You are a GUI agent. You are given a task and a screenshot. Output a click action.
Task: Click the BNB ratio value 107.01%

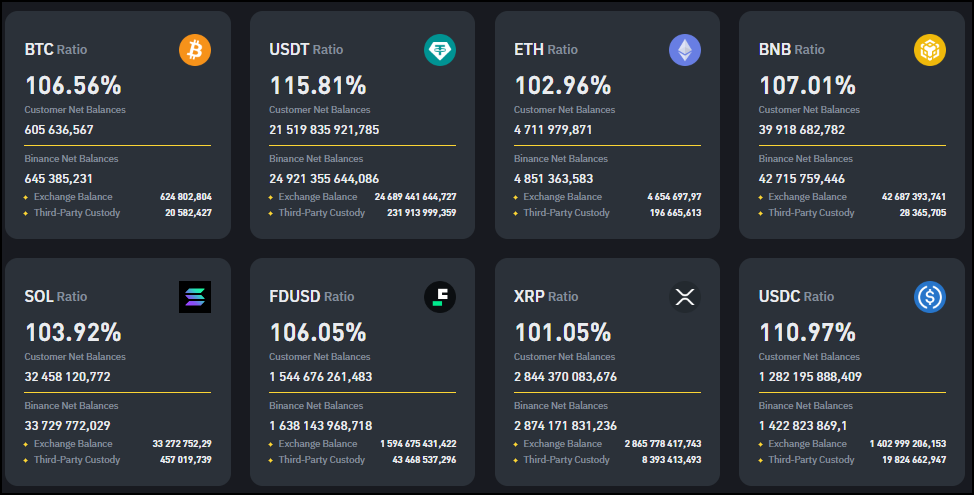tap(807, 85)
